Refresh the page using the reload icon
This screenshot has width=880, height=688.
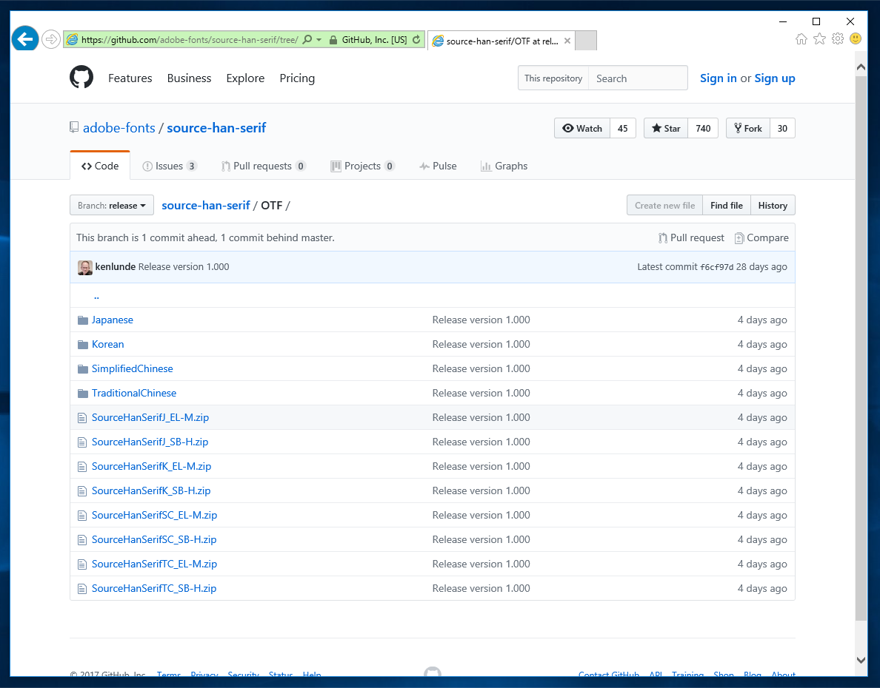[416, 39]
